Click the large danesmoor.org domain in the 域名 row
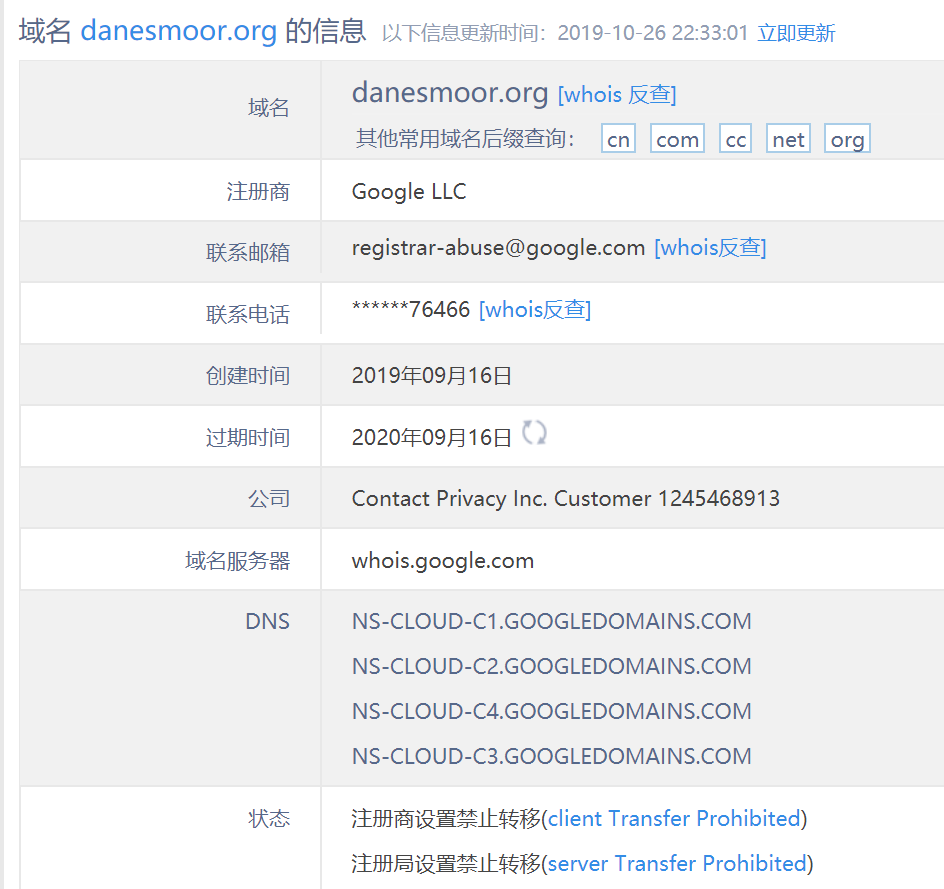944x889 pixels. (x=450, y=93)
